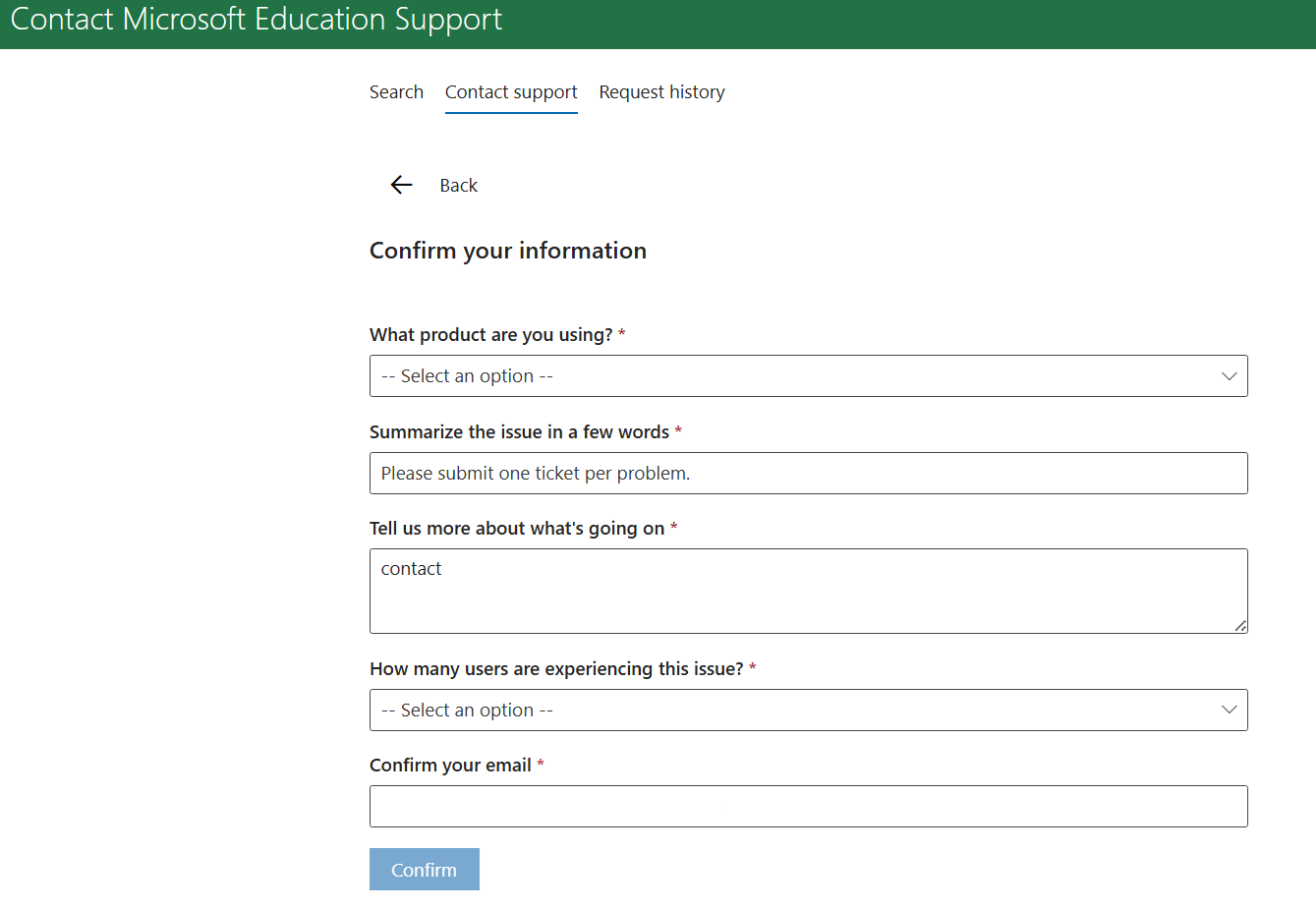Open the Search tab
Image resolution: width=1316 pixels, height=910 pixels.
point(396,91)
